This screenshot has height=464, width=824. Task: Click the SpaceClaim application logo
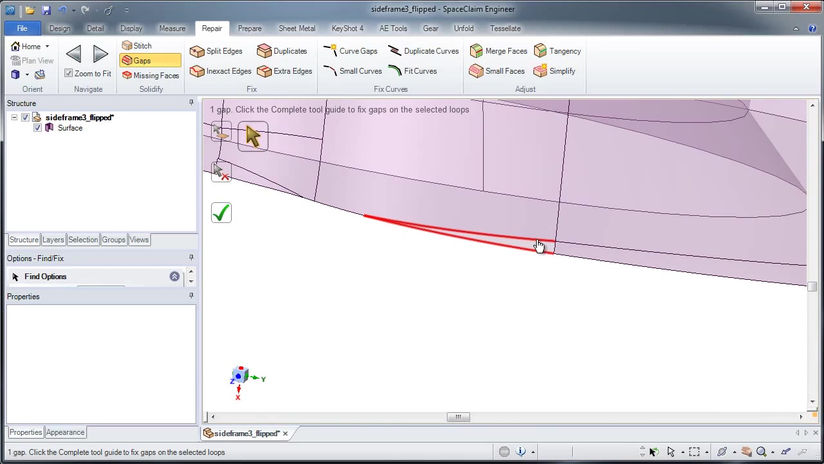[10, 9]
